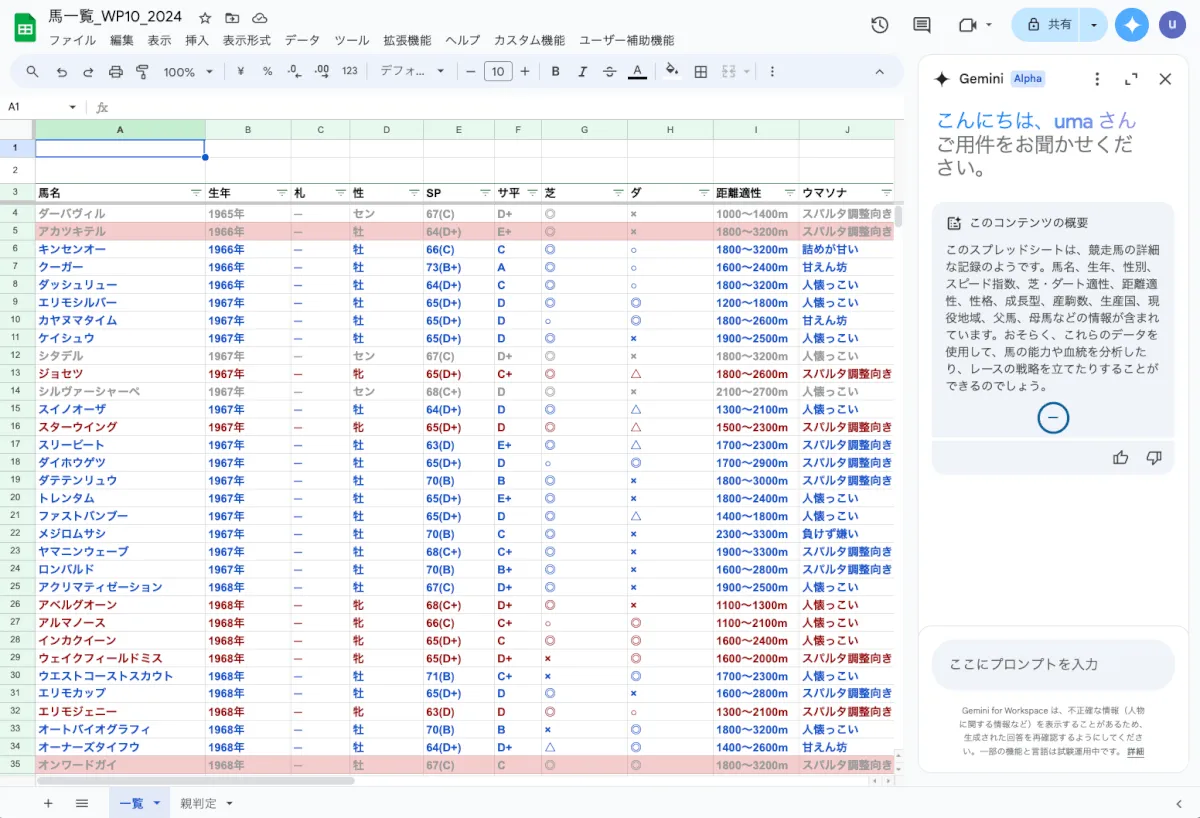Open the zoom 100% dropdown

tap(188, 72)
